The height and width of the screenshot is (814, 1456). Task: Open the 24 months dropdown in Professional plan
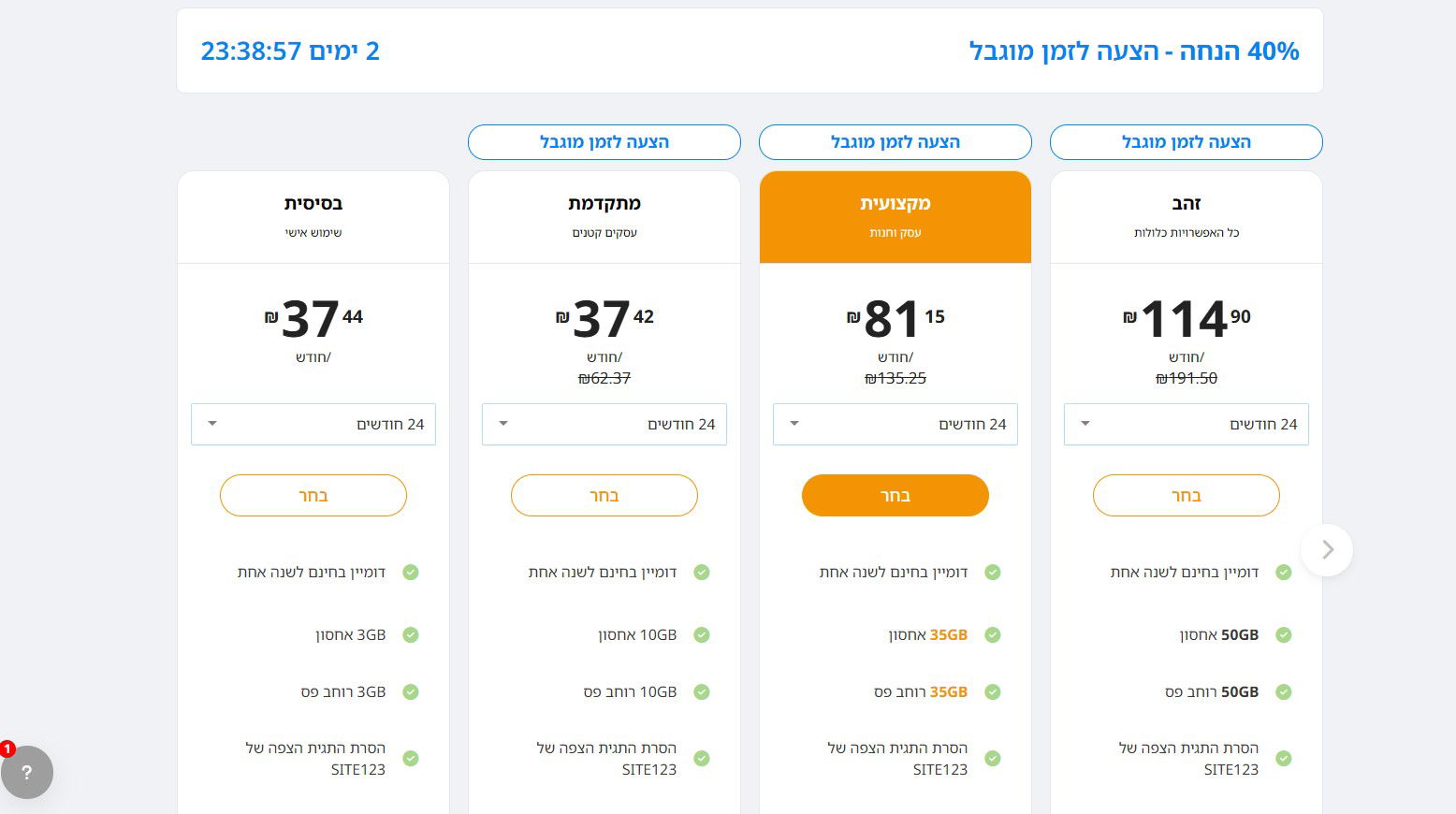pos(895,425)
